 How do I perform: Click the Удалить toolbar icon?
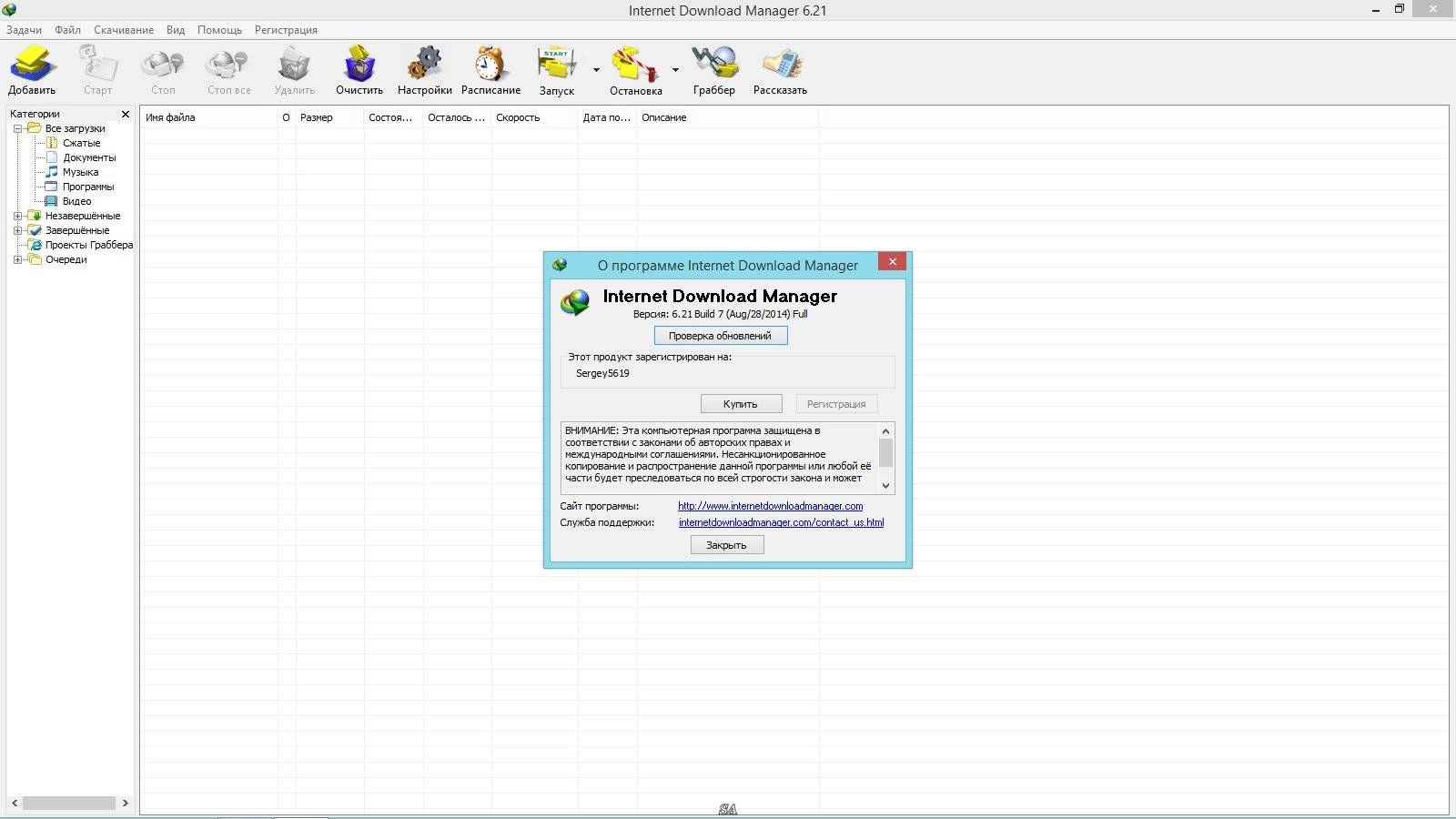294,64
